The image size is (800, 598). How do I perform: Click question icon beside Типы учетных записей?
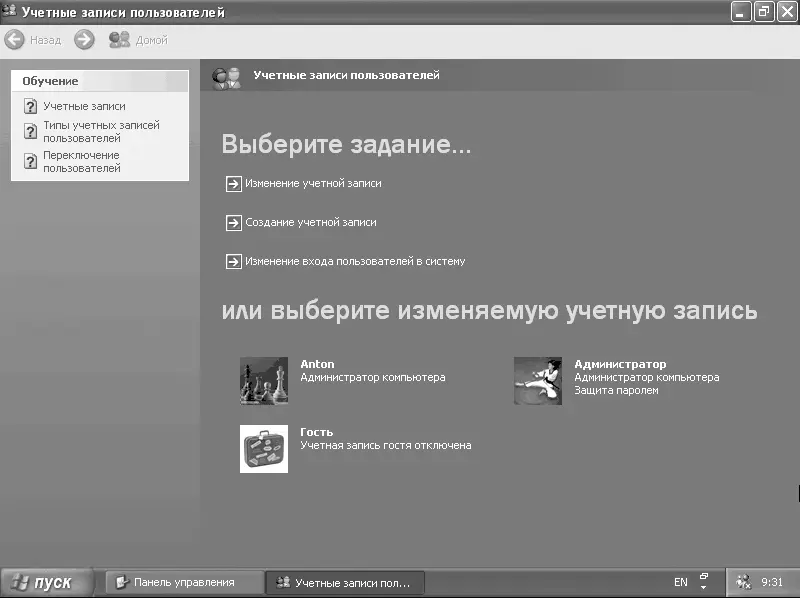(31, 132)
